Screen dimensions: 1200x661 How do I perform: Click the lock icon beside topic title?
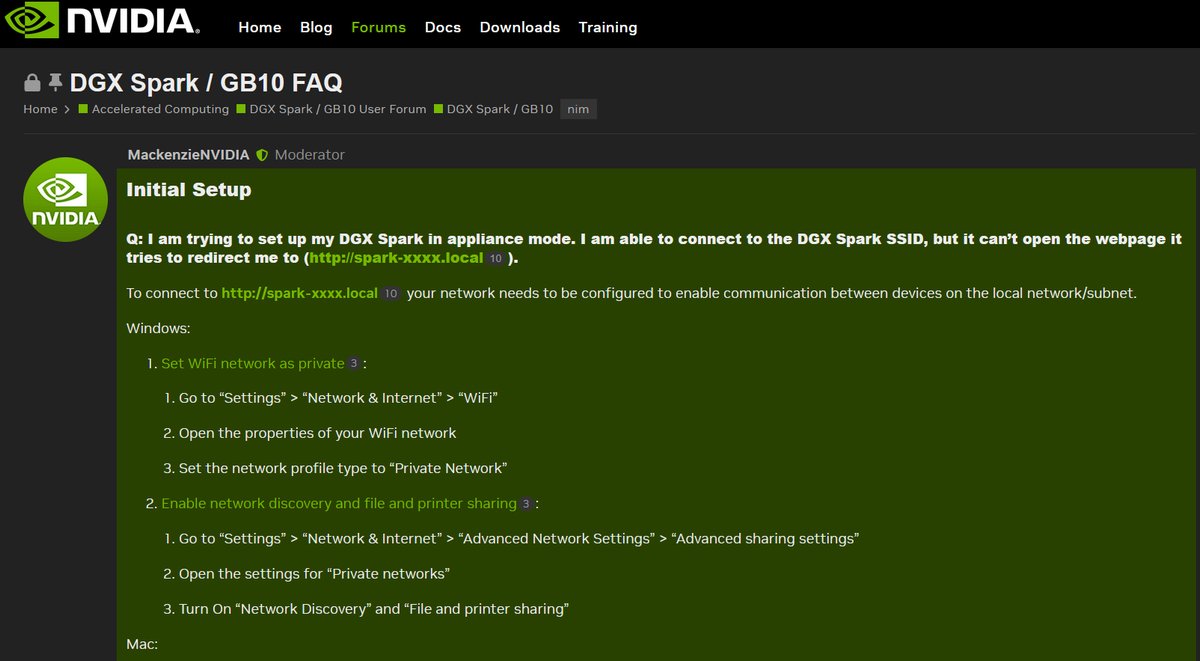[32, 82]
